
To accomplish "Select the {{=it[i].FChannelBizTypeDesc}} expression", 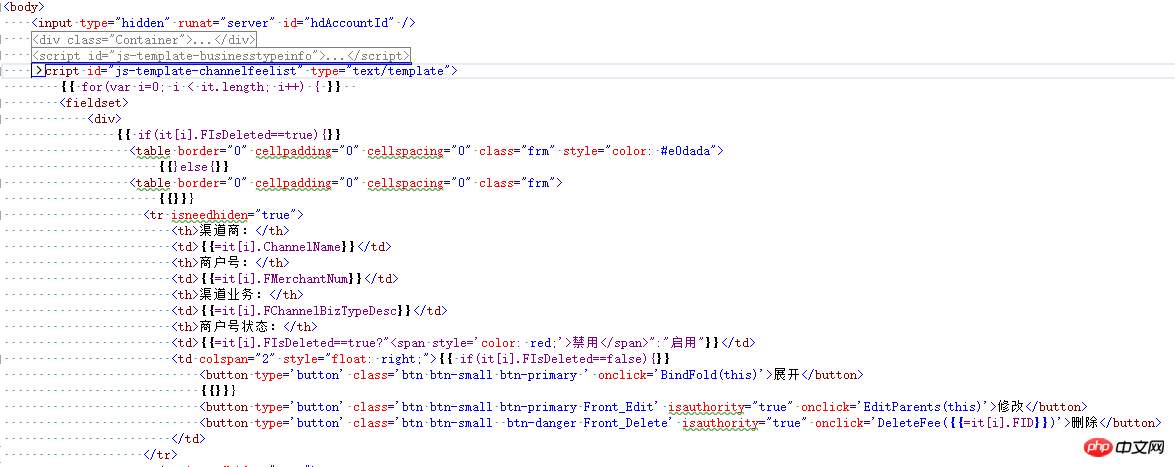I will tap(306, 310).
